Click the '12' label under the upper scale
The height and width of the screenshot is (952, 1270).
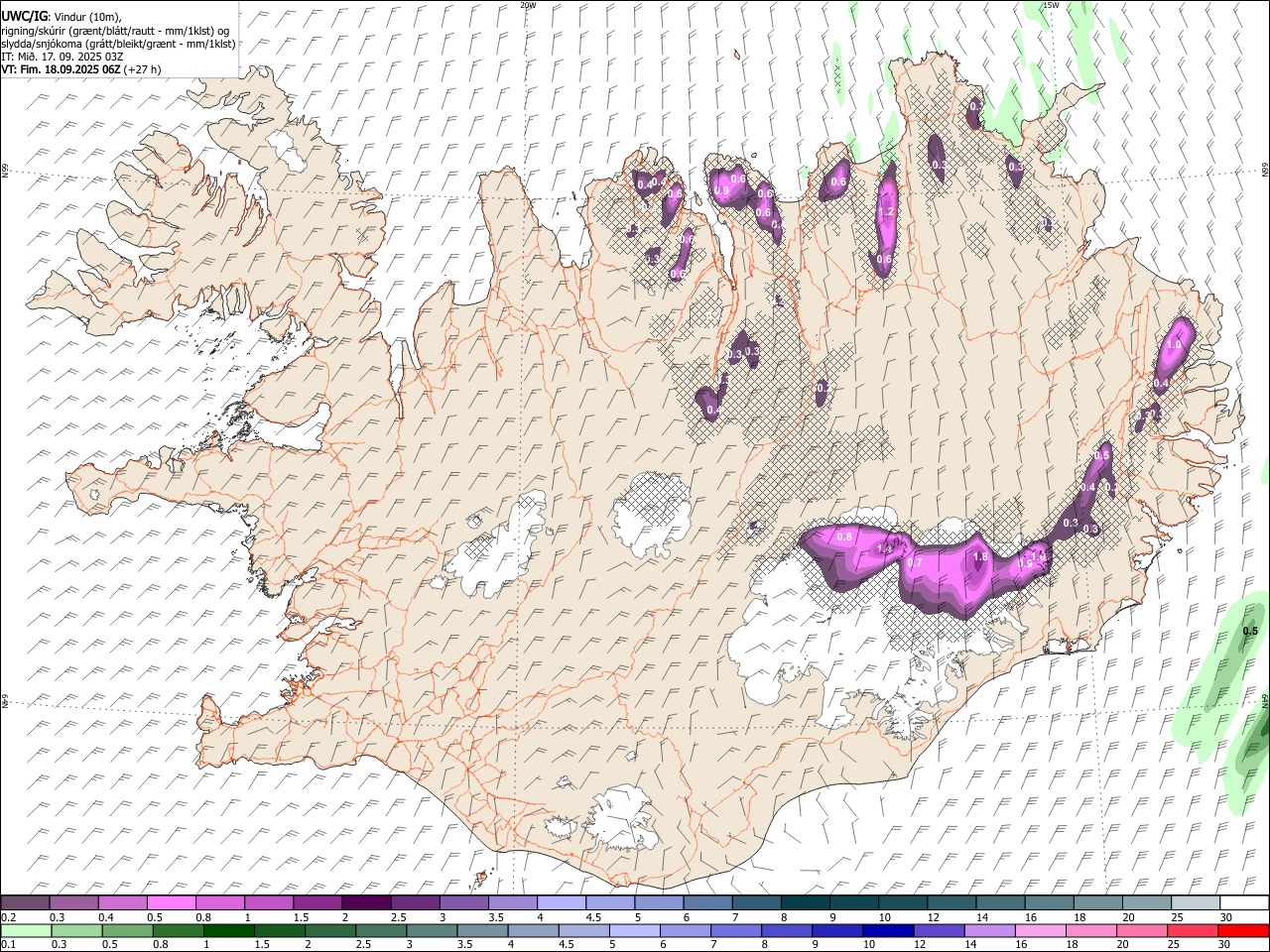[934, 917]
